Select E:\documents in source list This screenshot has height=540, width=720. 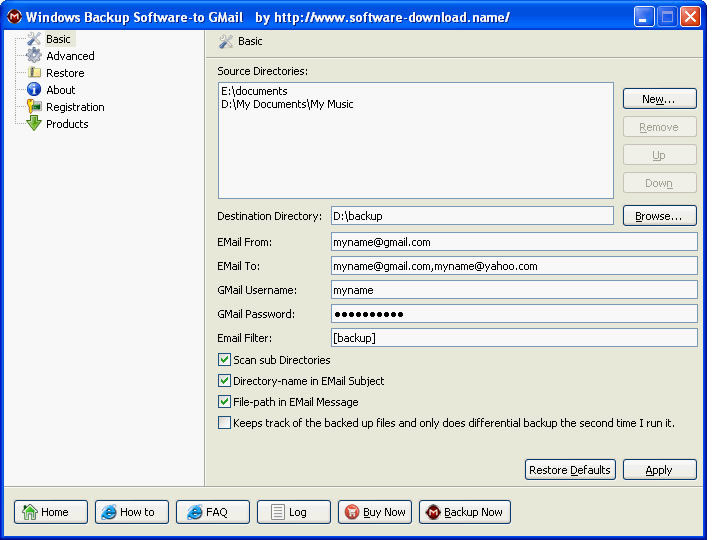(x=254, y=91)
